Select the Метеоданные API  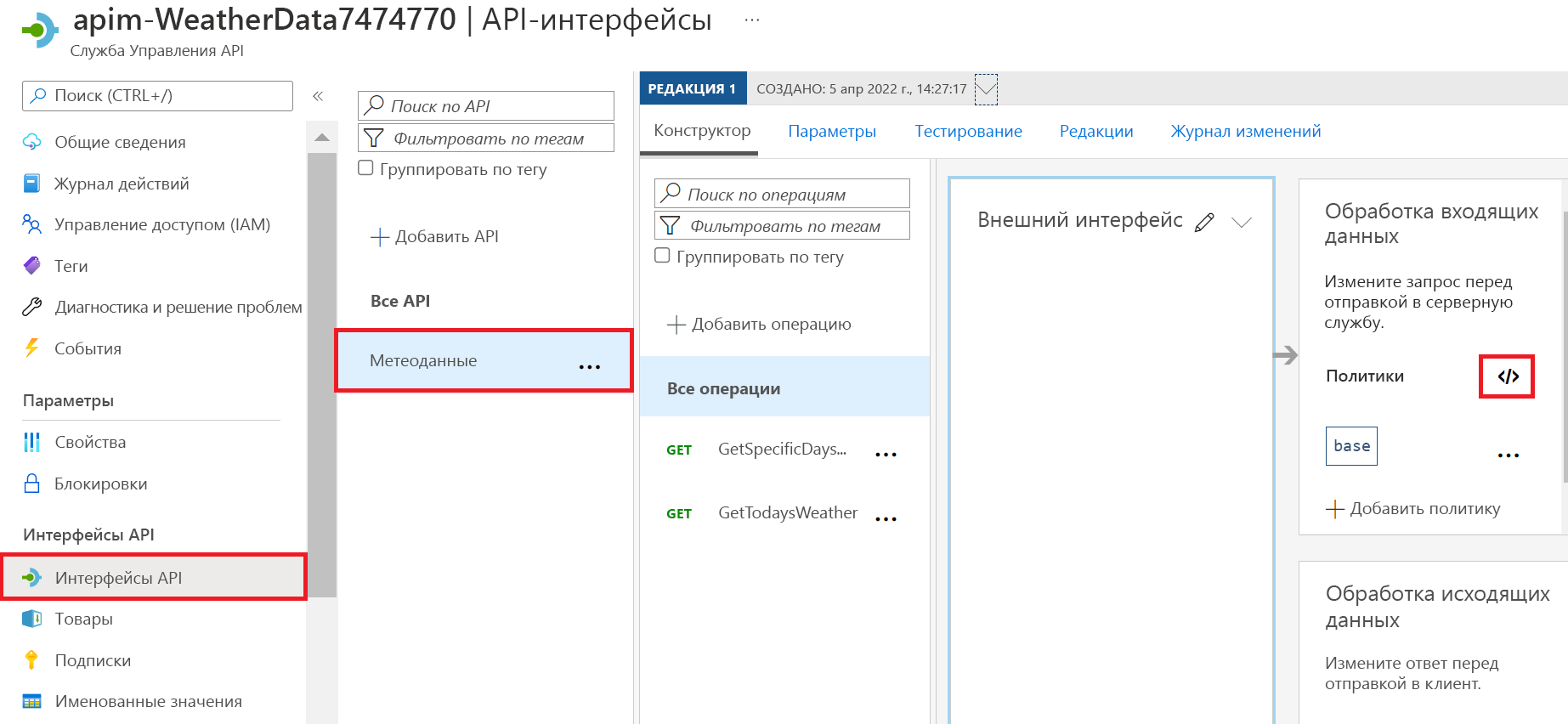(484, 360)
